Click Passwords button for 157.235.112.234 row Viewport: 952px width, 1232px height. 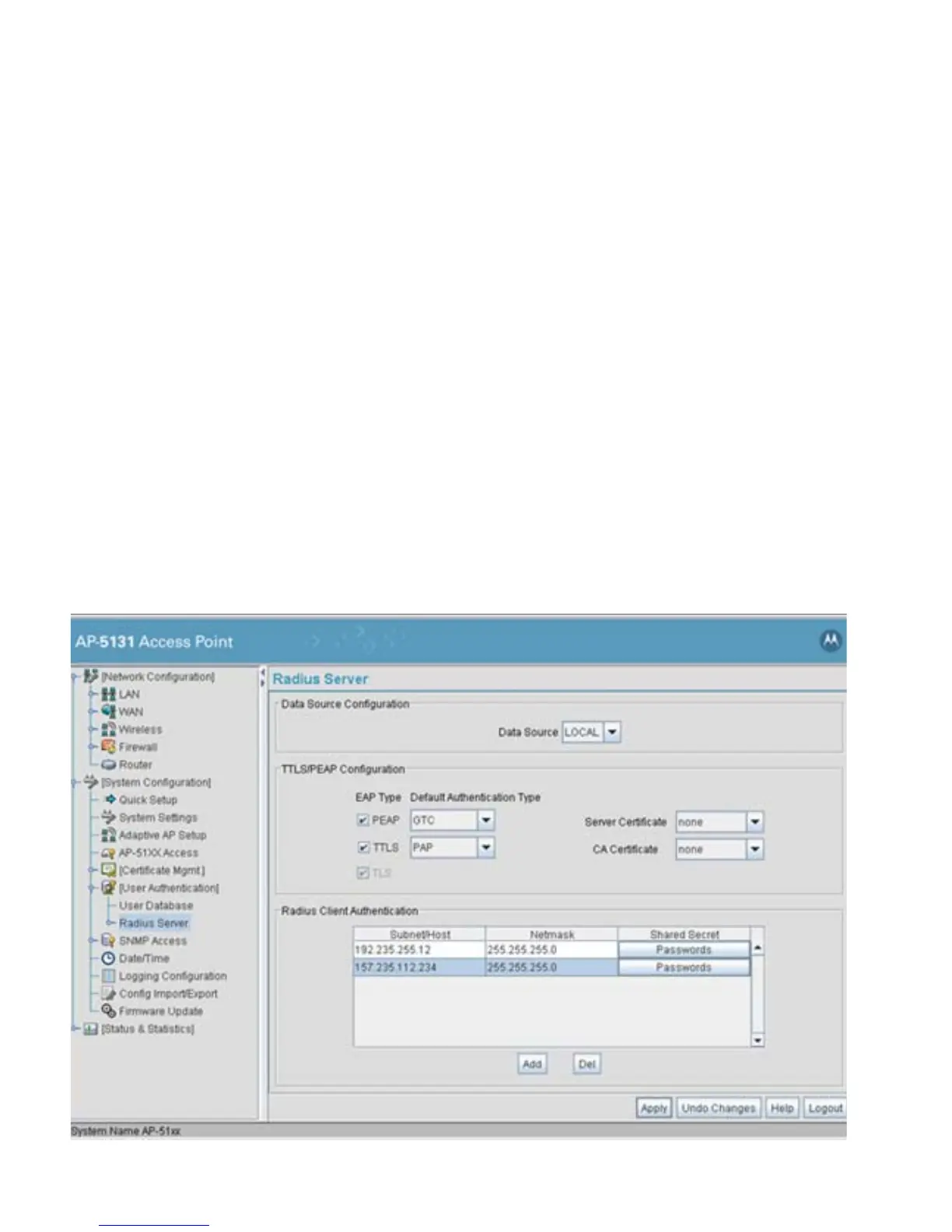[x=684, y=968]
